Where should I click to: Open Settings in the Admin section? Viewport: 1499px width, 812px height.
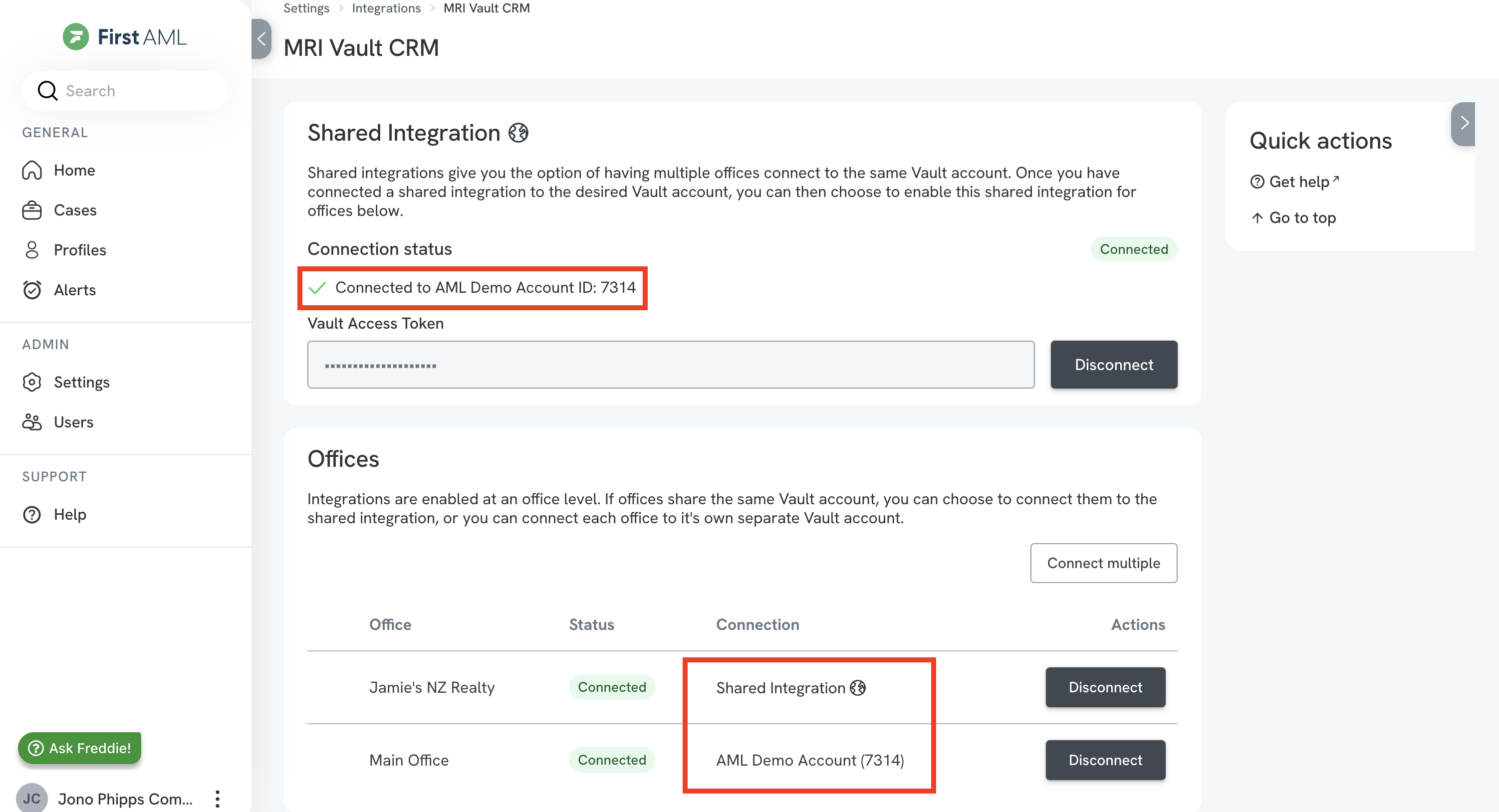(x=81, y=382)
